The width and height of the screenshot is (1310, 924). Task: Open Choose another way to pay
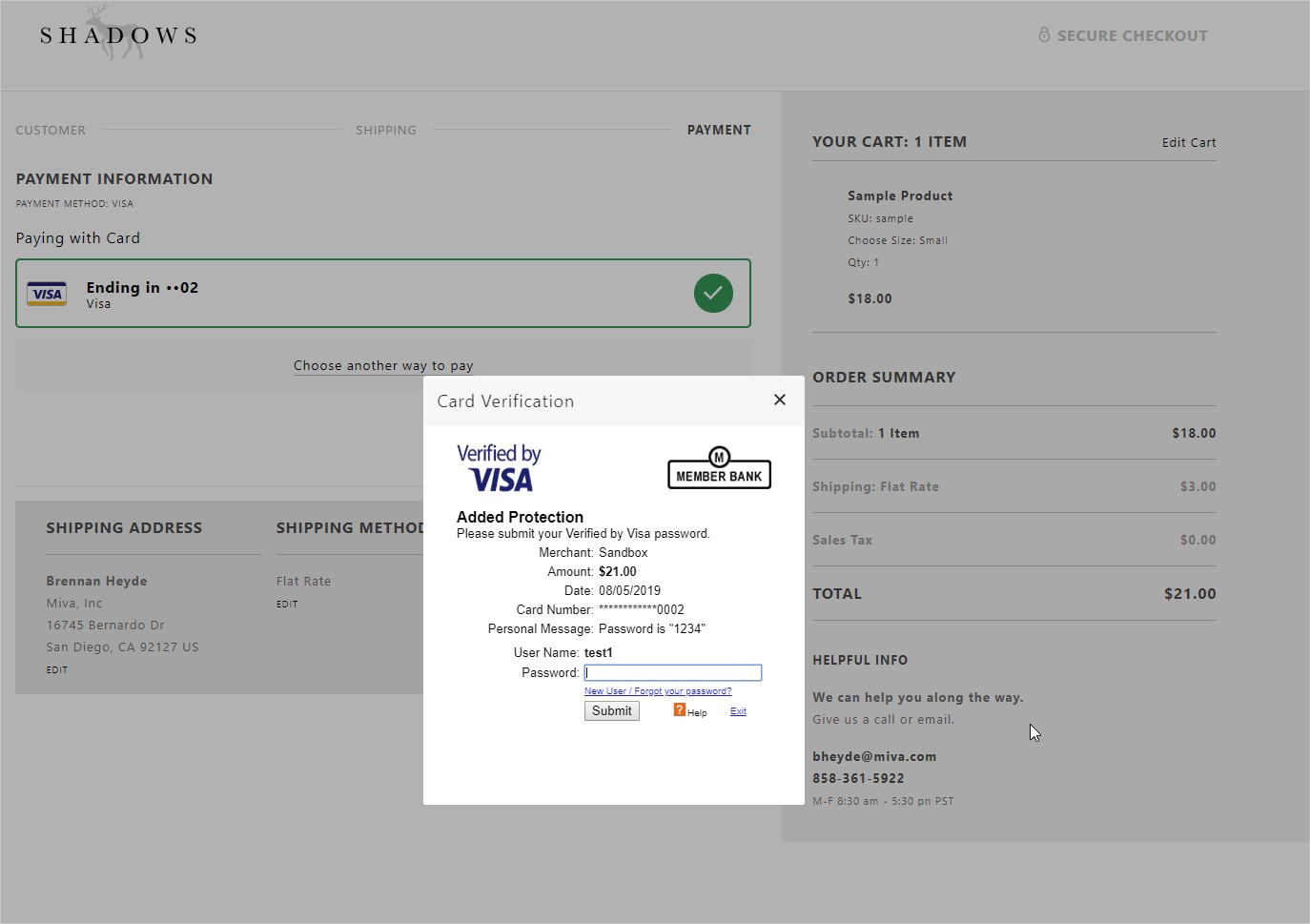(x=383, y=365)
